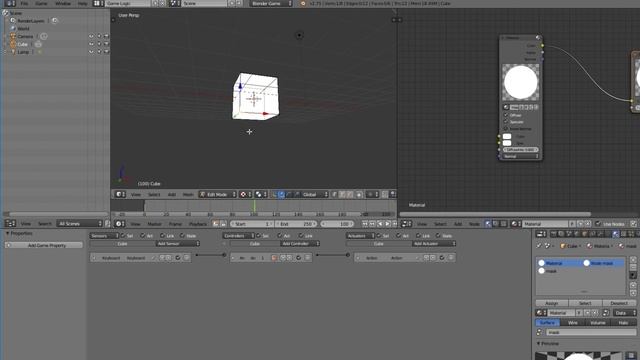Image resolution: width=640 pixels, height=360 pixels.
Task: Open the Edit Mode dropdown
Action: click(218, 194)
